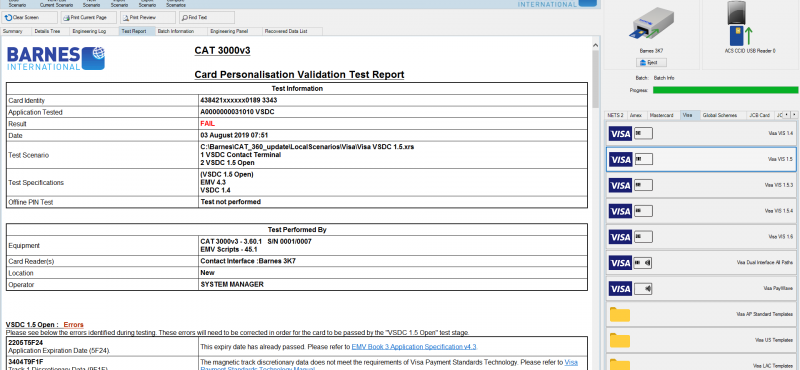Click the operator value SYSTEM MANAGER
This screenshot has height=370, width=800.
coord(232,284)
